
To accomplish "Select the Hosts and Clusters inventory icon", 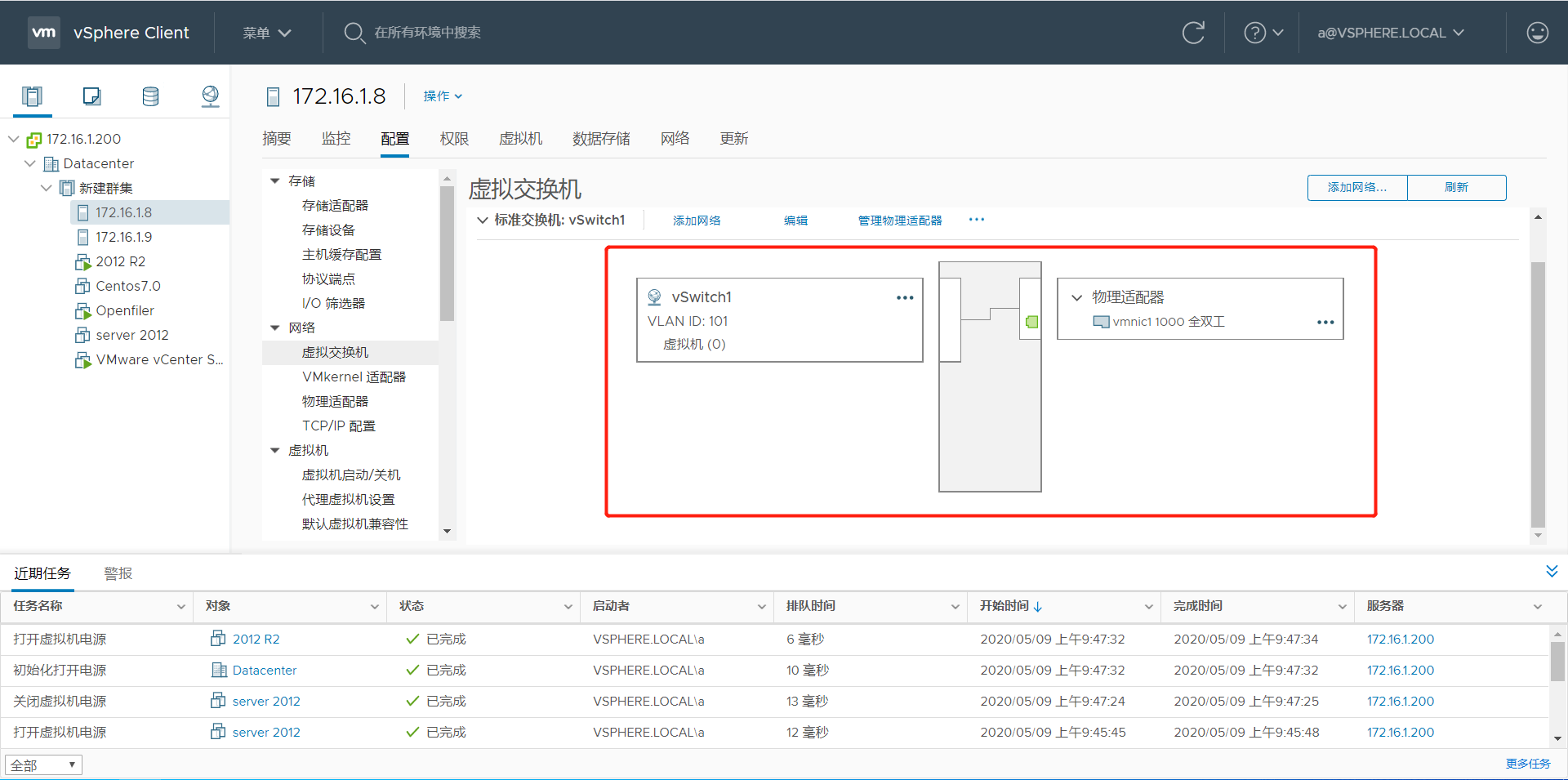I will pyautogui.click(x=32, y=96).
